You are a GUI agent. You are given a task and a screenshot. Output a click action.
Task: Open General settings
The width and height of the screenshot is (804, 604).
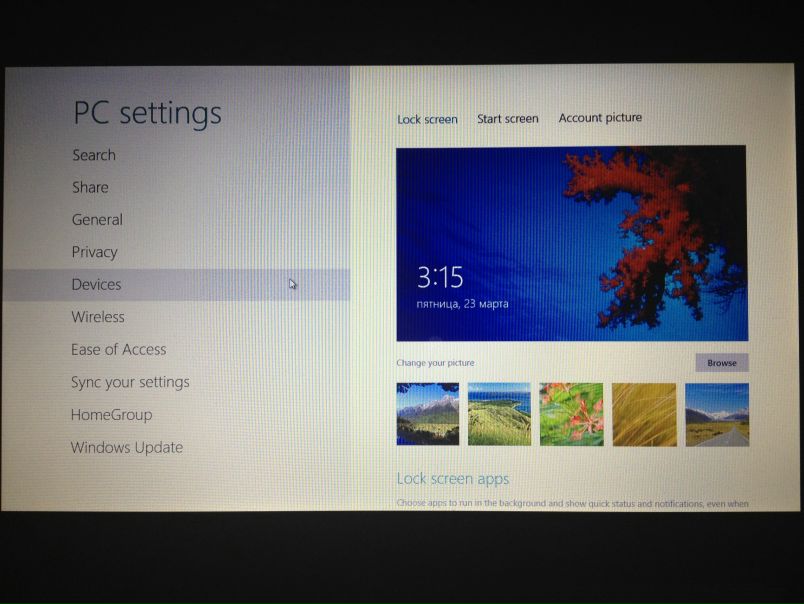click(x=97, y=220)
